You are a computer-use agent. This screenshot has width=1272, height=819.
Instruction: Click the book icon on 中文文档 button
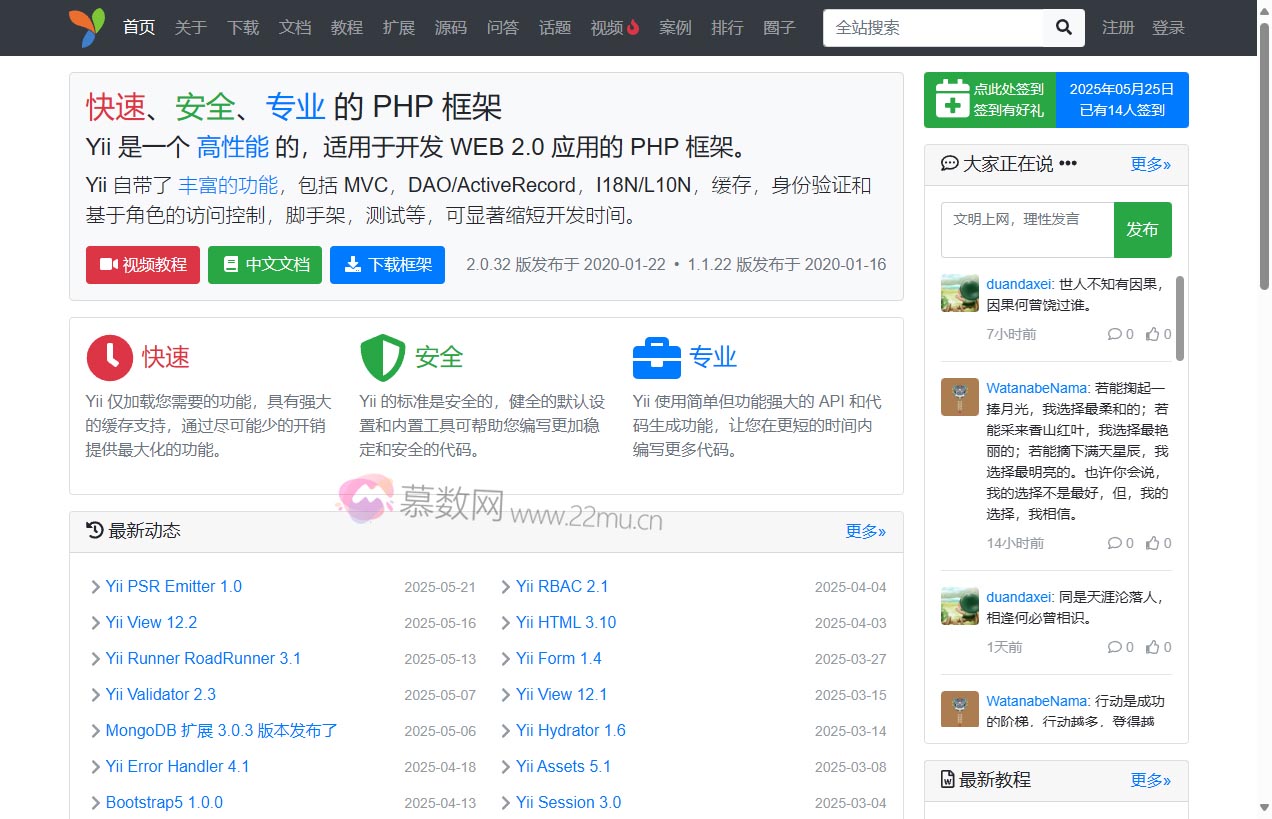[x=230, y=265]
